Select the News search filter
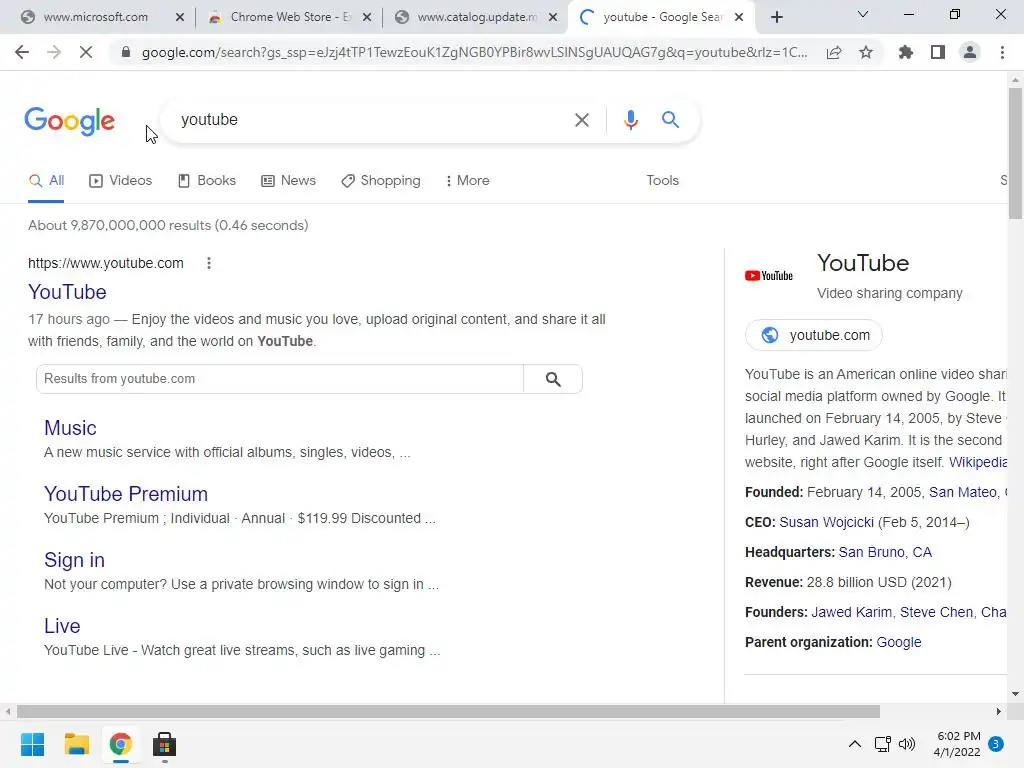Image resolution: width=1024 pixels, height=768 pixels. pos(289,181)
